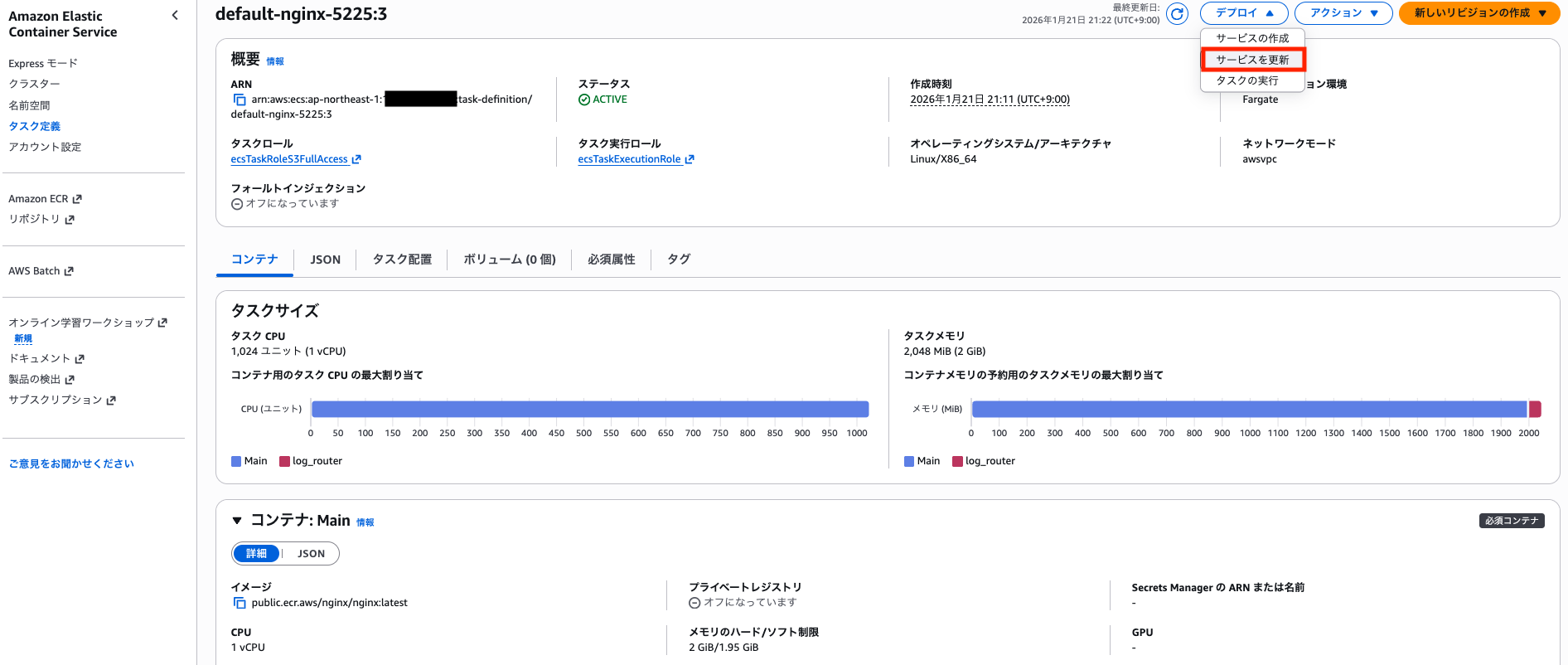
Task: Switch to the コンテナ tab
Action: 254,260
